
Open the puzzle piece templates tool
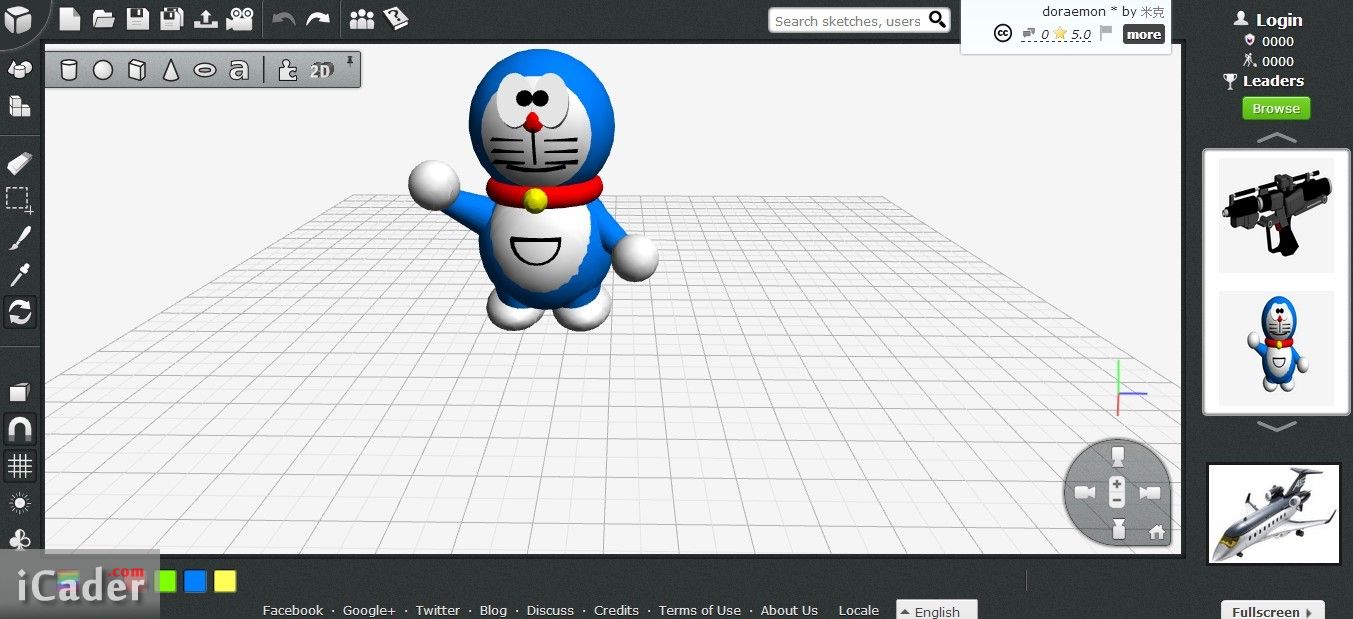point(288,70)
